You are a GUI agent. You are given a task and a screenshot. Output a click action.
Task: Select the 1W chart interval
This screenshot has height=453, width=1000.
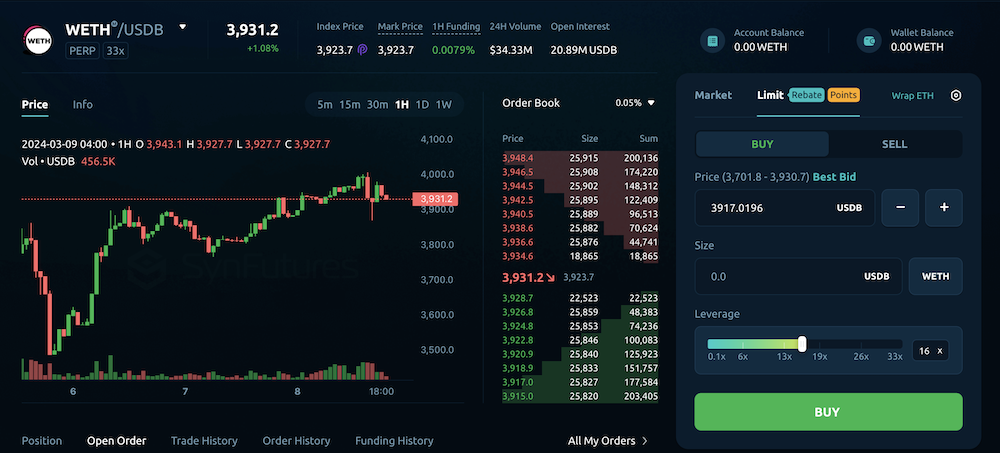click(x=443, y=105)
